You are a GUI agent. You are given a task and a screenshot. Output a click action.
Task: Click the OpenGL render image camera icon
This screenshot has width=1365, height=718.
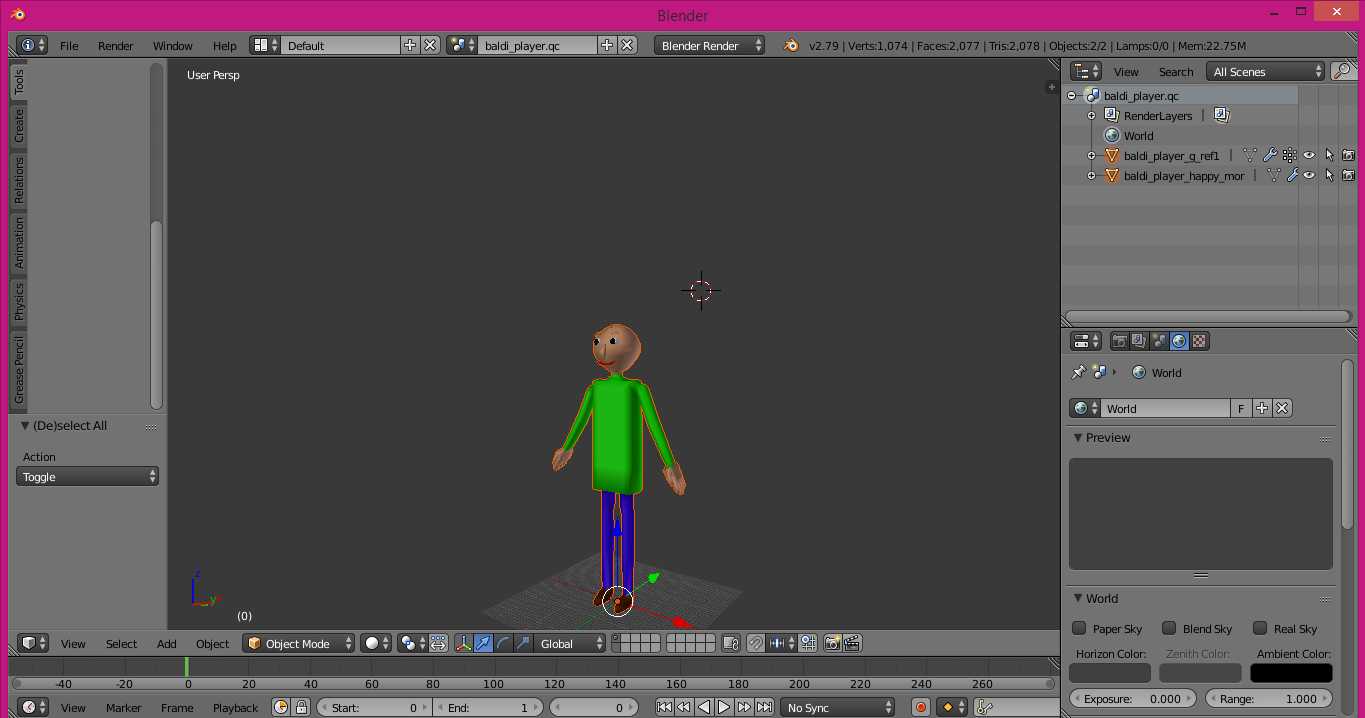coord(832,643)
